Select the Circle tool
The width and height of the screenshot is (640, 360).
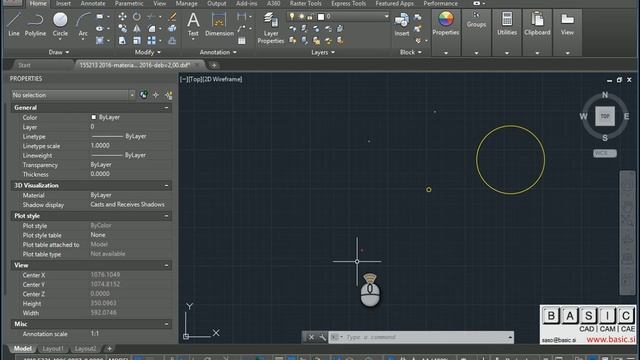[60, 24]
